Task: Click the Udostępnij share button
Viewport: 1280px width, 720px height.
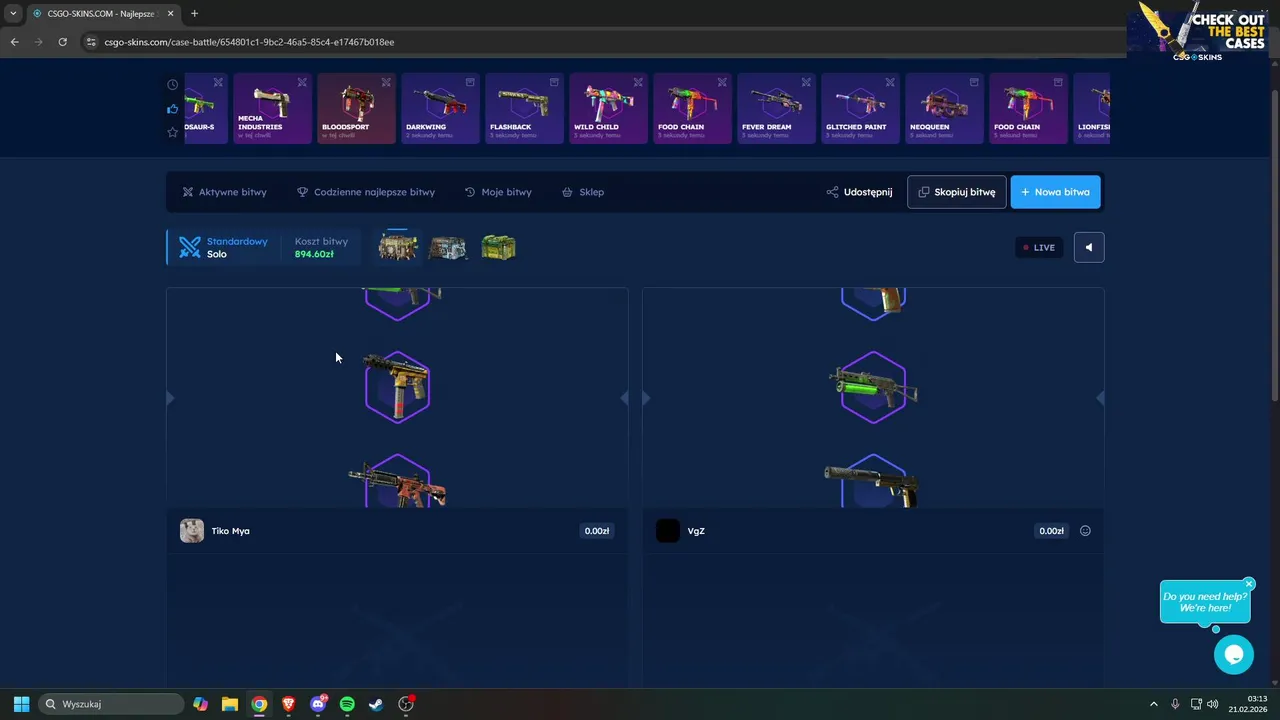Action: pyautogui.click(x=859, y=192)
